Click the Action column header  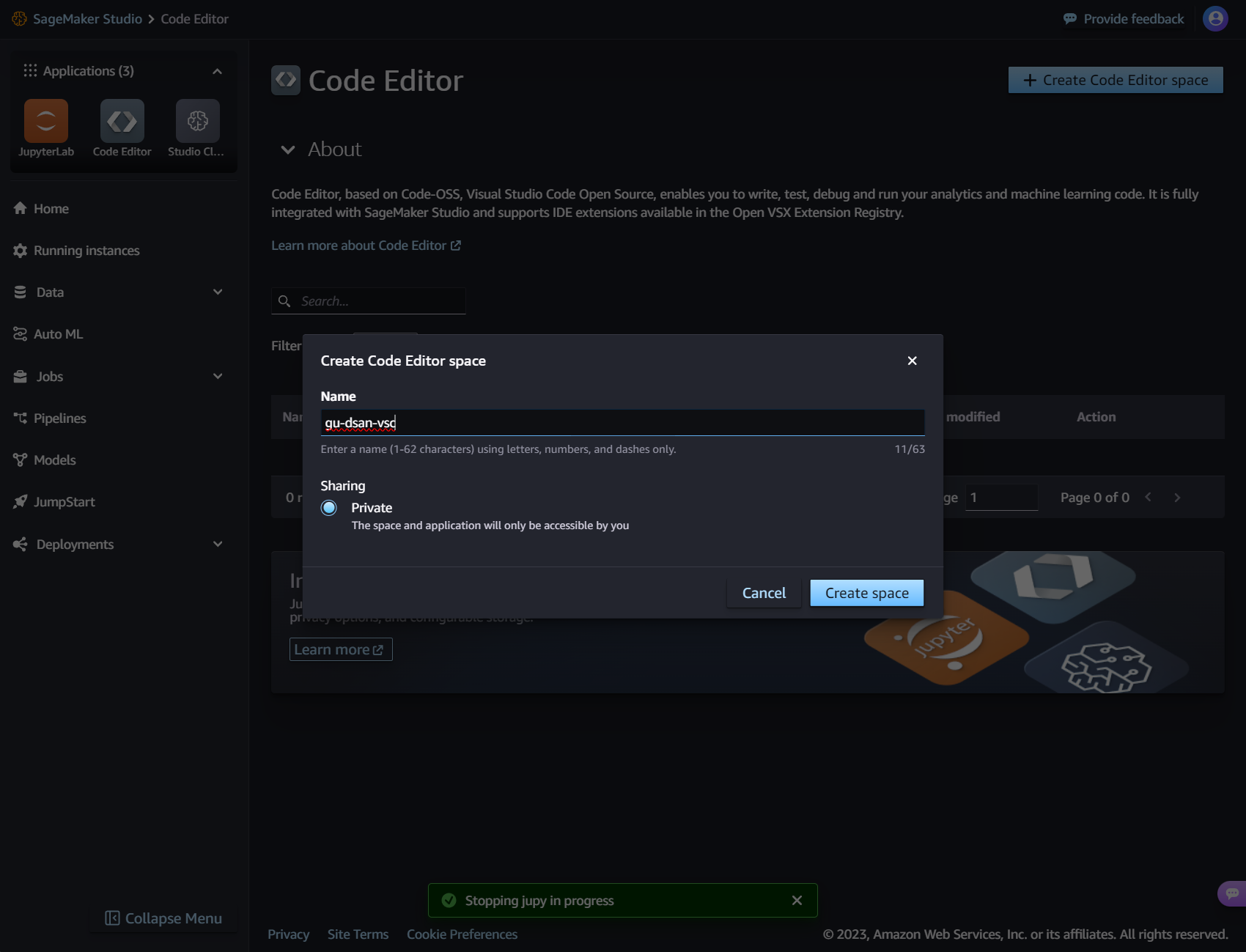pos(1096,417)
